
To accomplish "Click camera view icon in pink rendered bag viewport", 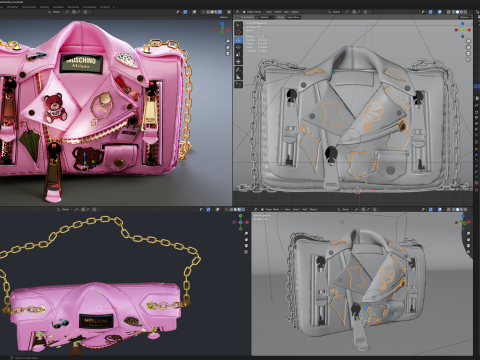I will click(228, 53).
